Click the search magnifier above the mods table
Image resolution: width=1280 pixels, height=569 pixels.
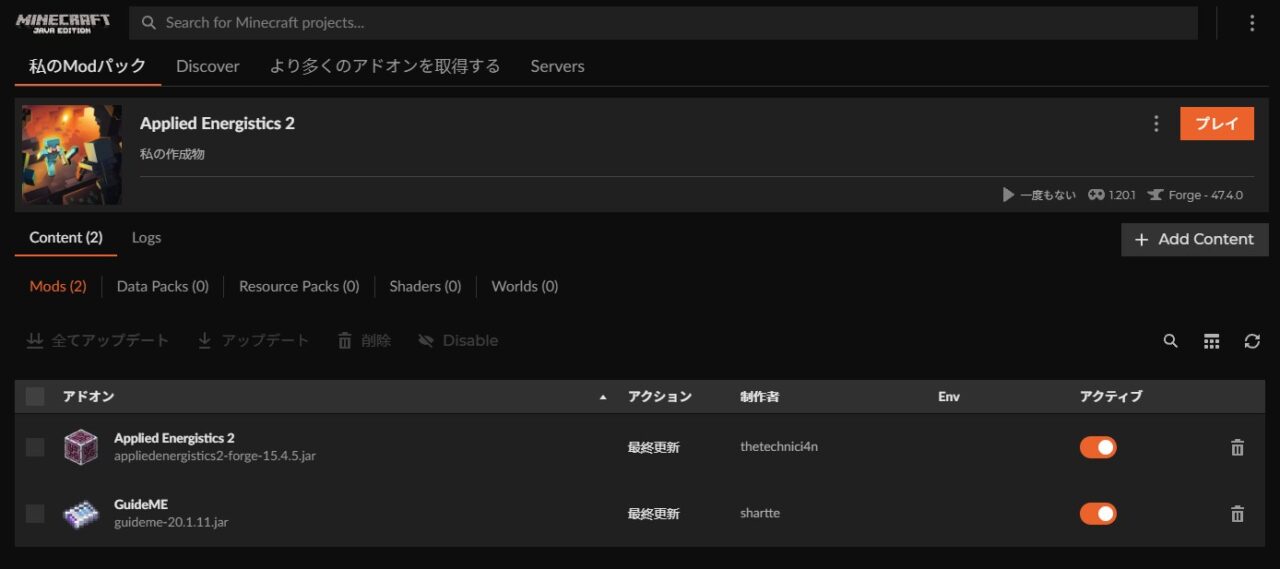[x=1170, y=341]
